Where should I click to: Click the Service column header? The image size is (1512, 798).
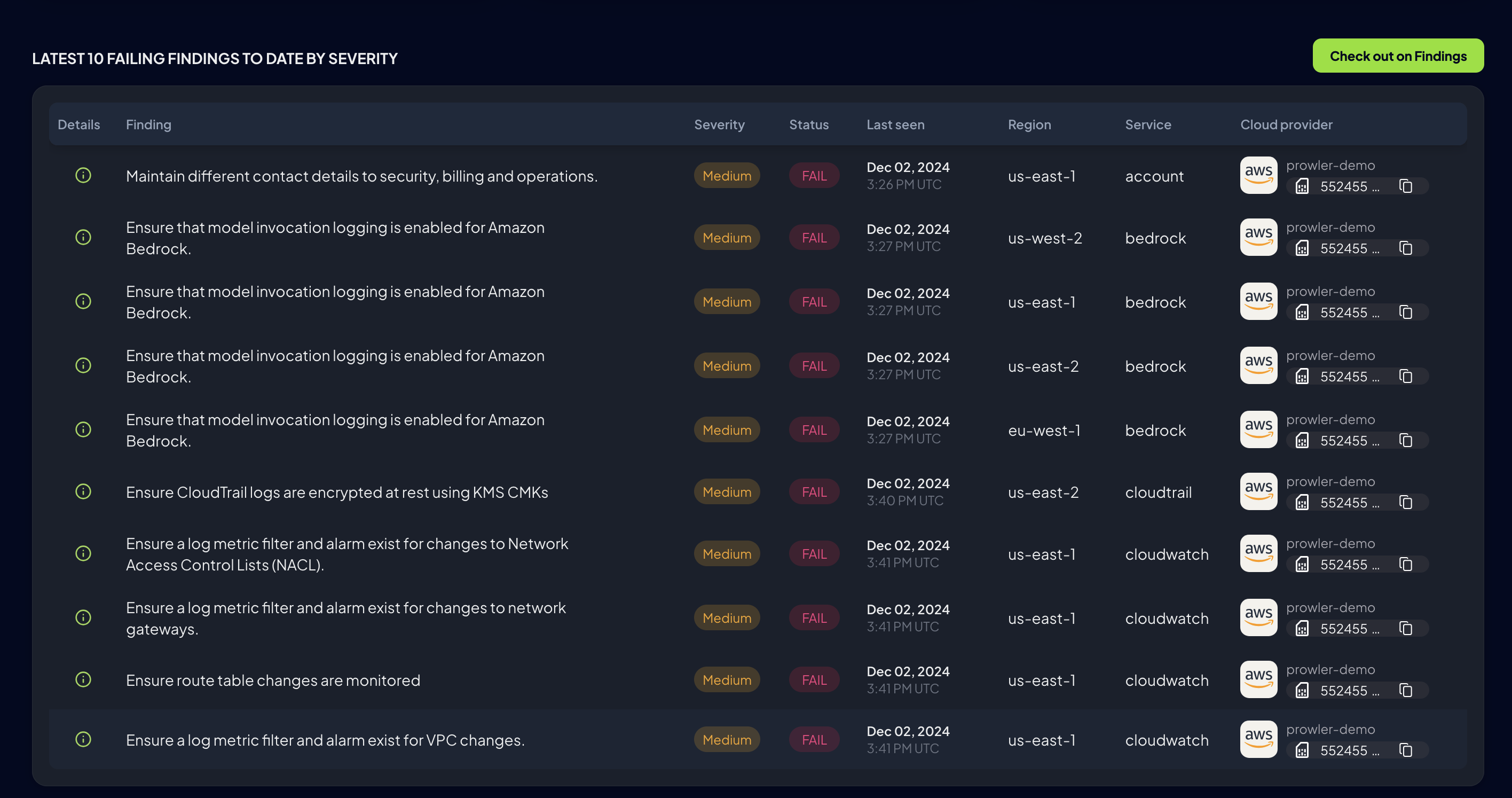click(1147, 124)
